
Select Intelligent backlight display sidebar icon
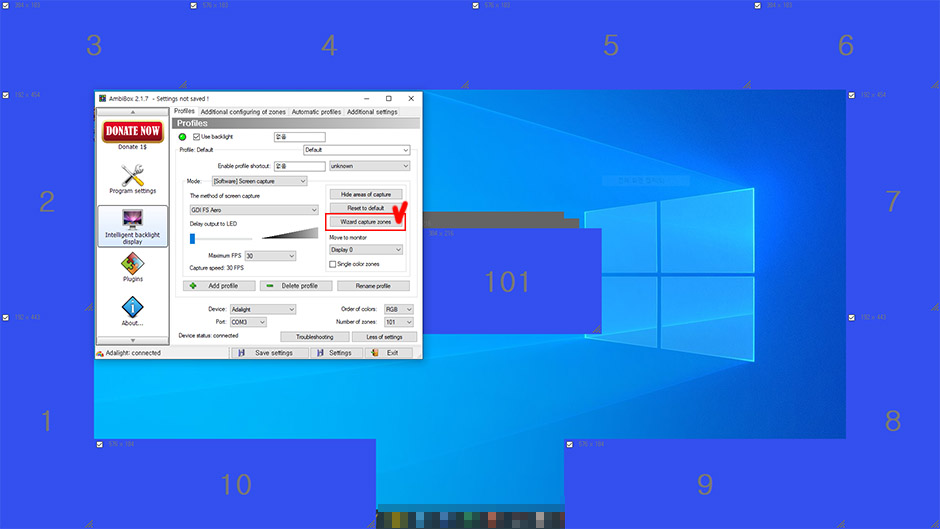(132, 226)
